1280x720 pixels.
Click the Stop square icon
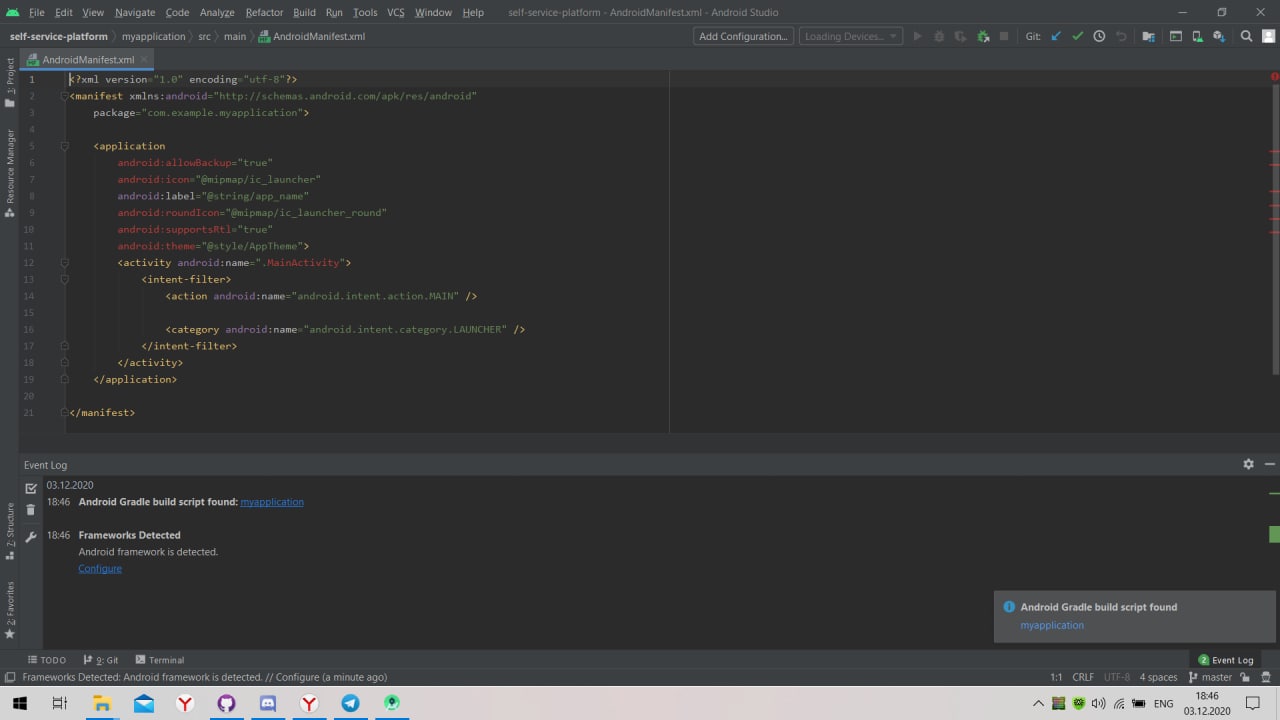pyautogui.click(x=1004, y=36)
